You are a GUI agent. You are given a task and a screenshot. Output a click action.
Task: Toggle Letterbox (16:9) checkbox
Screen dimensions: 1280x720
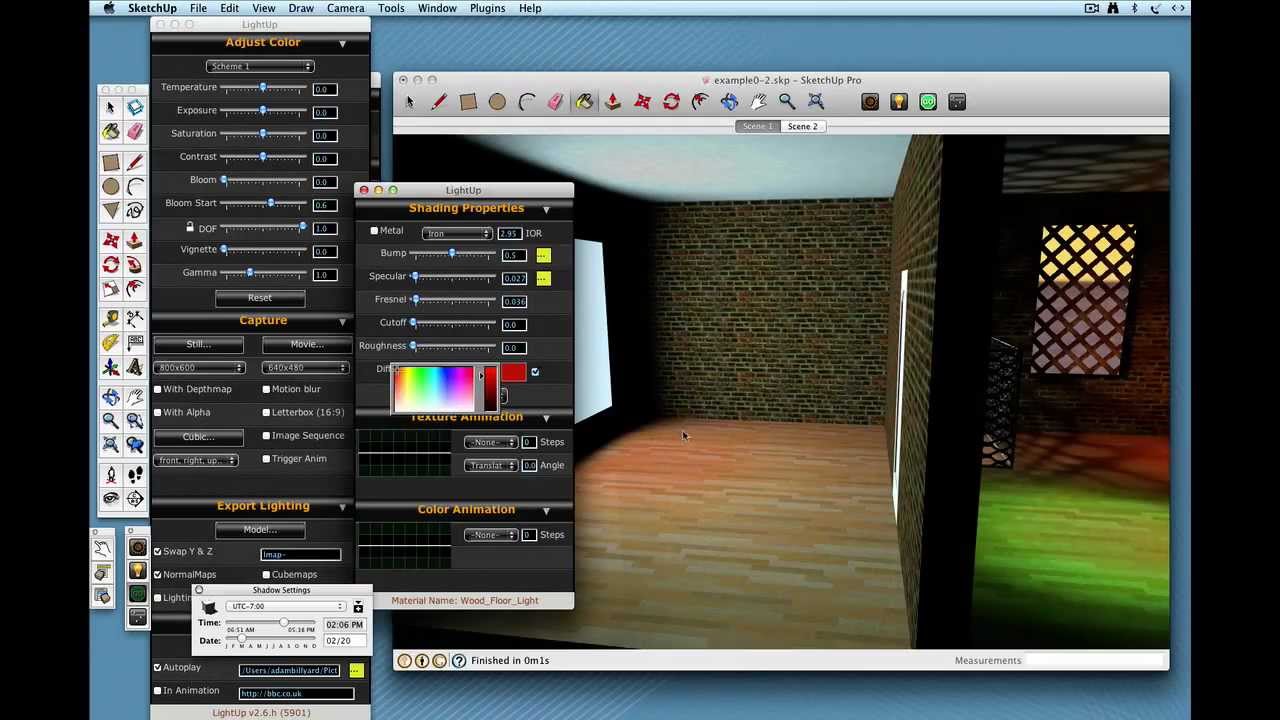[266, 412]
